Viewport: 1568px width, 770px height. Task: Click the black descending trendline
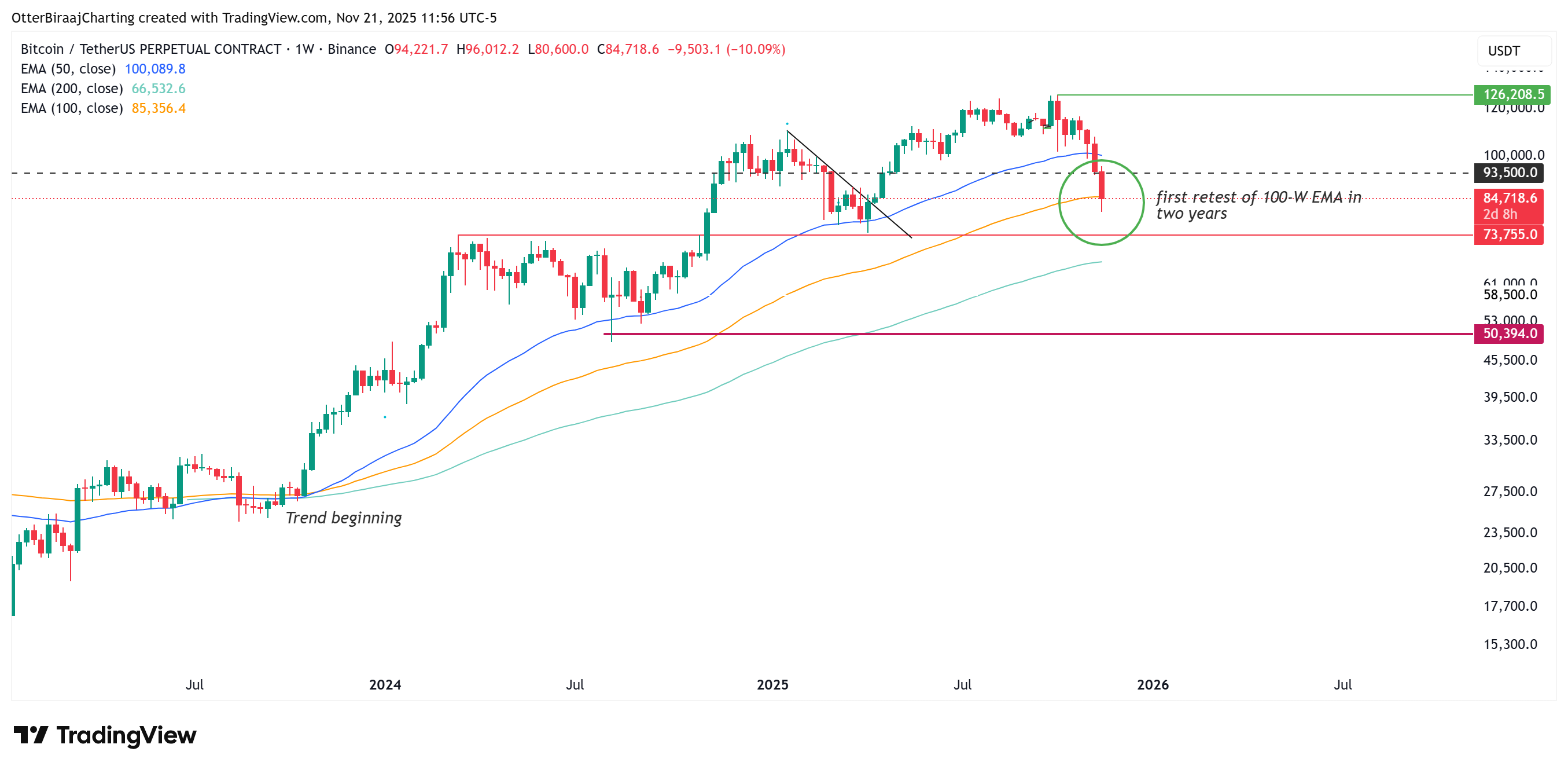(x=849, y=183)
